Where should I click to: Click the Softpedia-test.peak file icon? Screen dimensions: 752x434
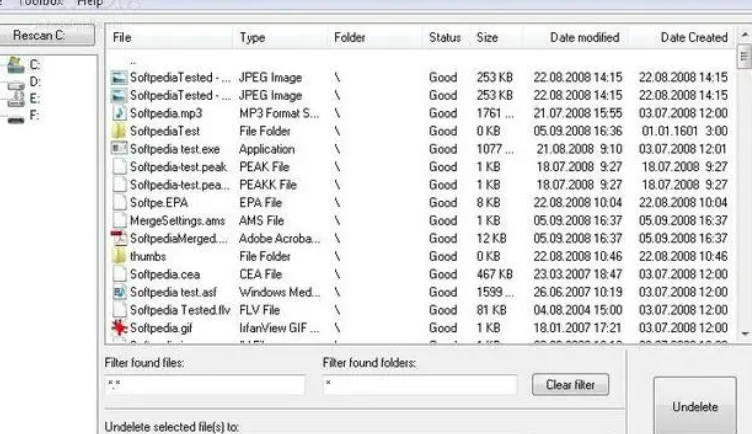coord(119,167)
